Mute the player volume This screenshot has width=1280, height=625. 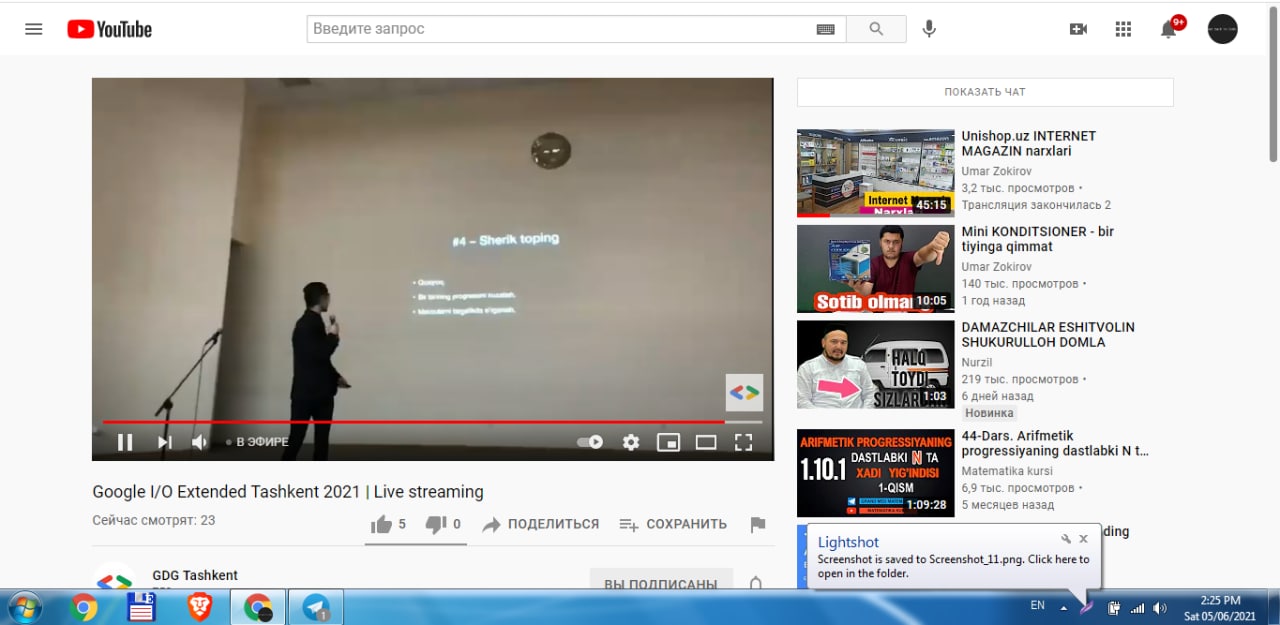click(200, 442)
